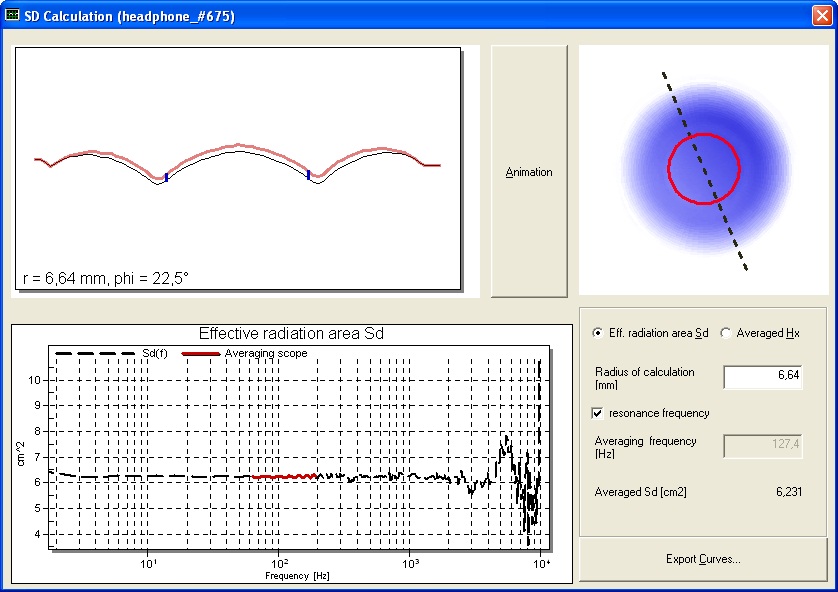Click the Animation button
Screen dimensions: 838x592
point(529,171)
